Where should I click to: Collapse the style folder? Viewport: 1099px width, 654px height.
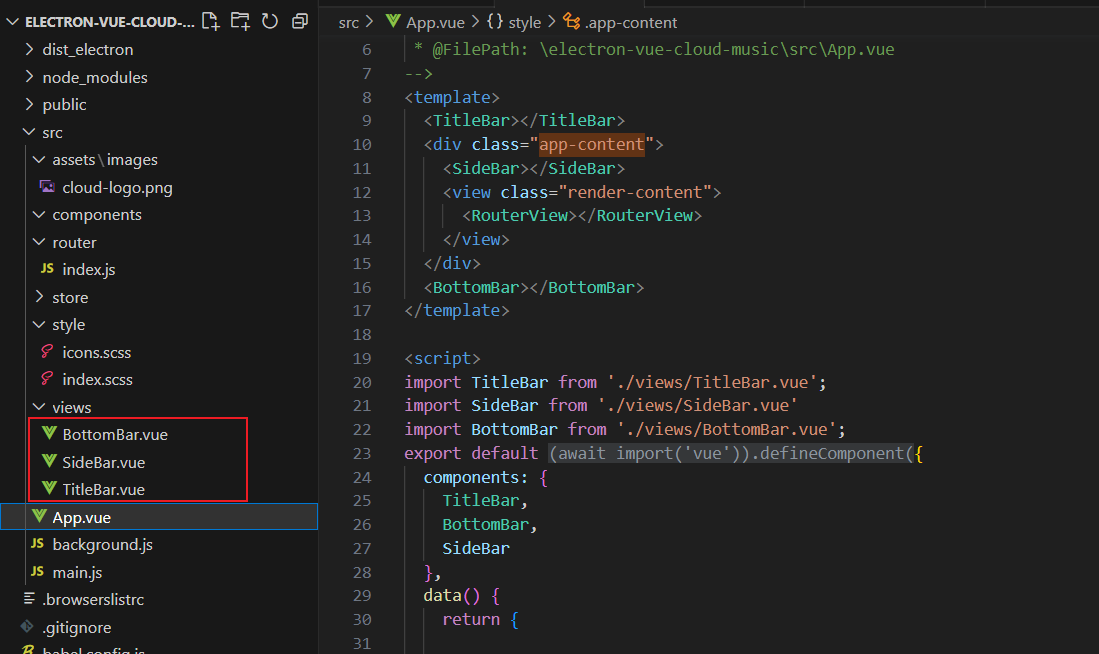click(39, 324)
